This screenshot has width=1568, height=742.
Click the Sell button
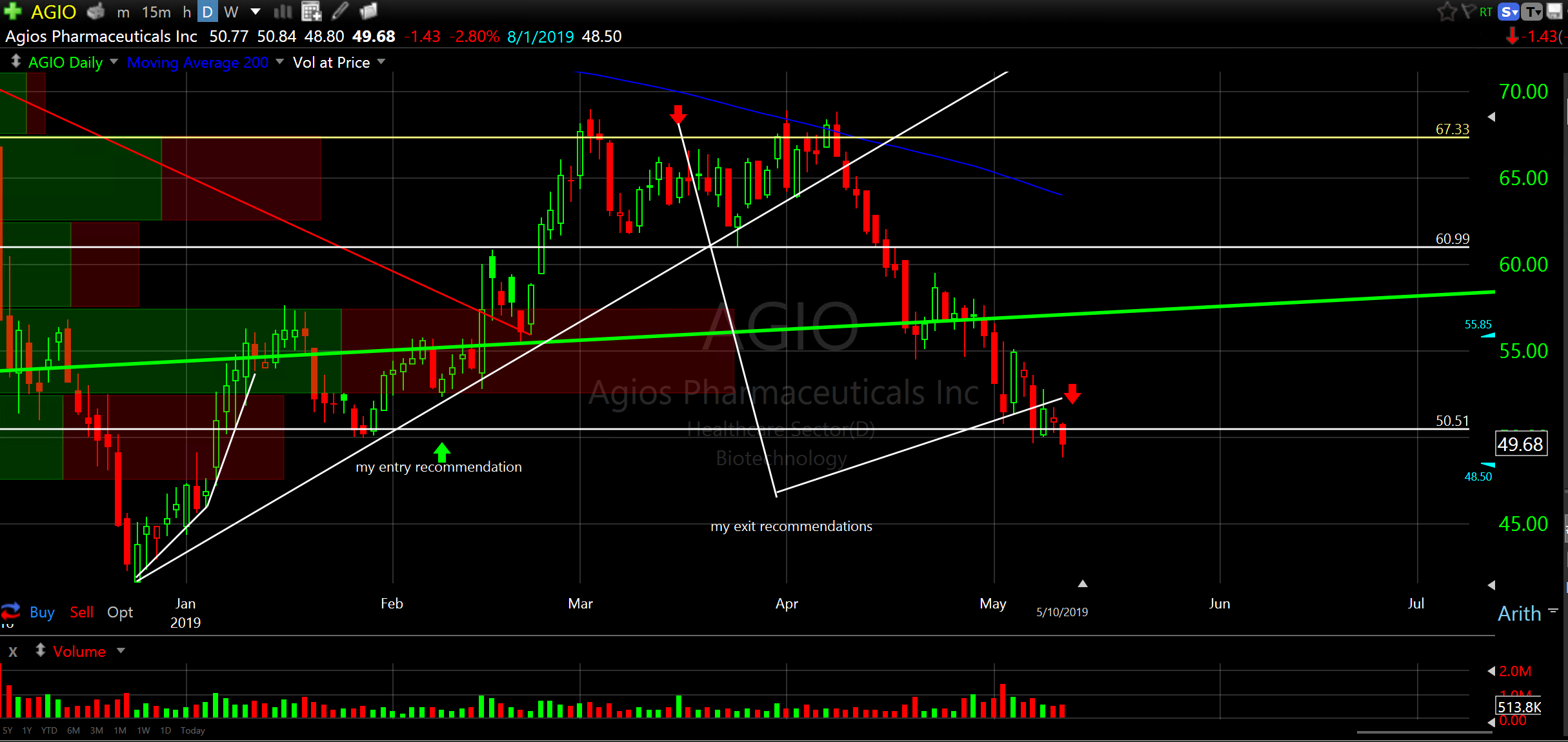click(82, 612)
